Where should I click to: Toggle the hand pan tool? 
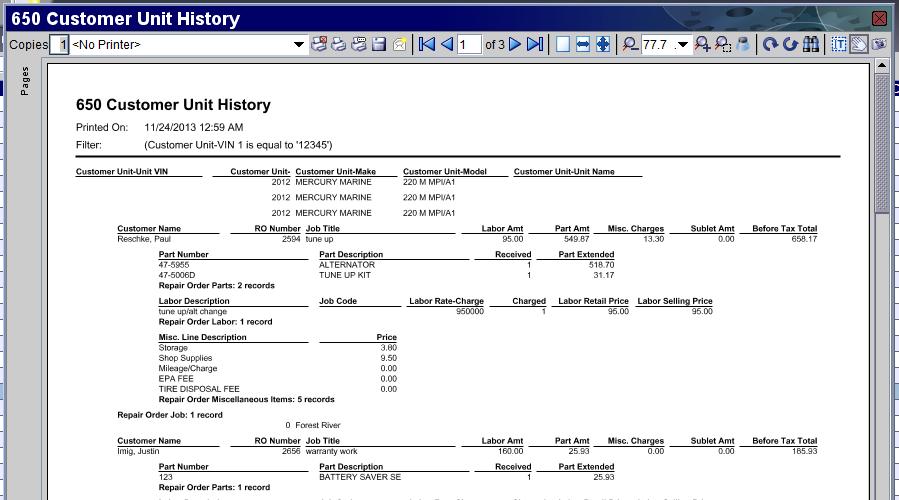pyautogui.click(x=858, y=44)
